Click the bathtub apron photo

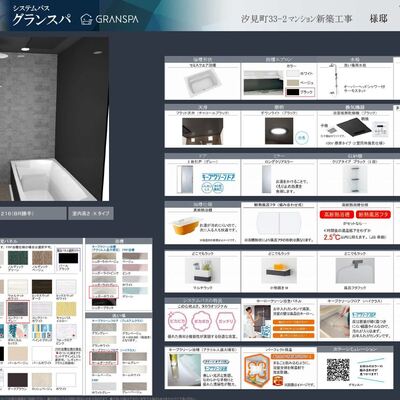pyautogui.click(x=263, y=83)
